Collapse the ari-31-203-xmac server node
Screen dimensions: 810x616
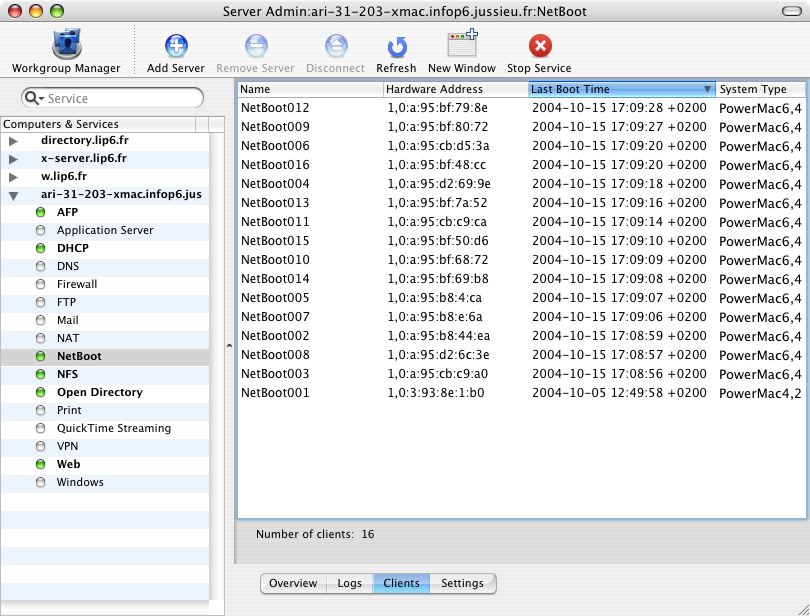pos(13,195)
